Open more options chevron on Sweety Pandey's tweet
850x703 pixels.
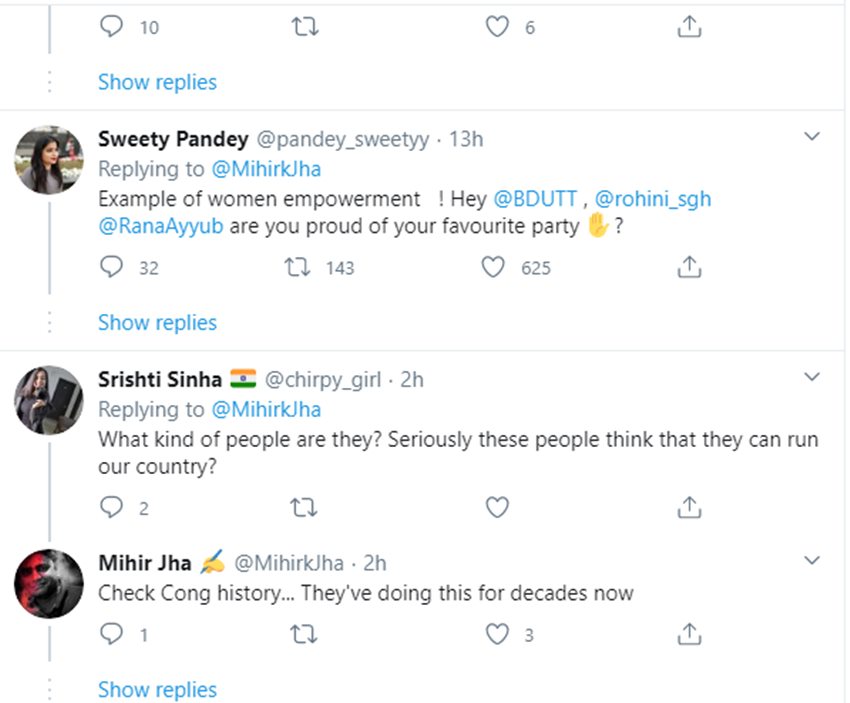tap(812, 136)
